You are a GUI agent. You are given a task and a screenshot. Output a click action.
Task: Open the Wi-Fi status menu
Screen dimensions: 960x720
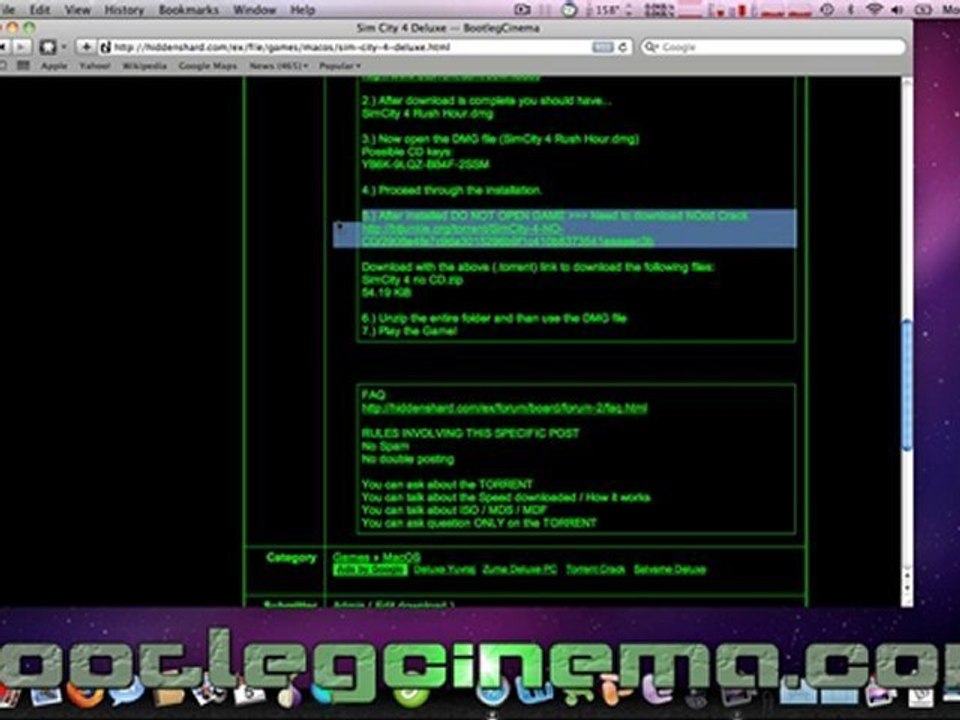[874, 9]
